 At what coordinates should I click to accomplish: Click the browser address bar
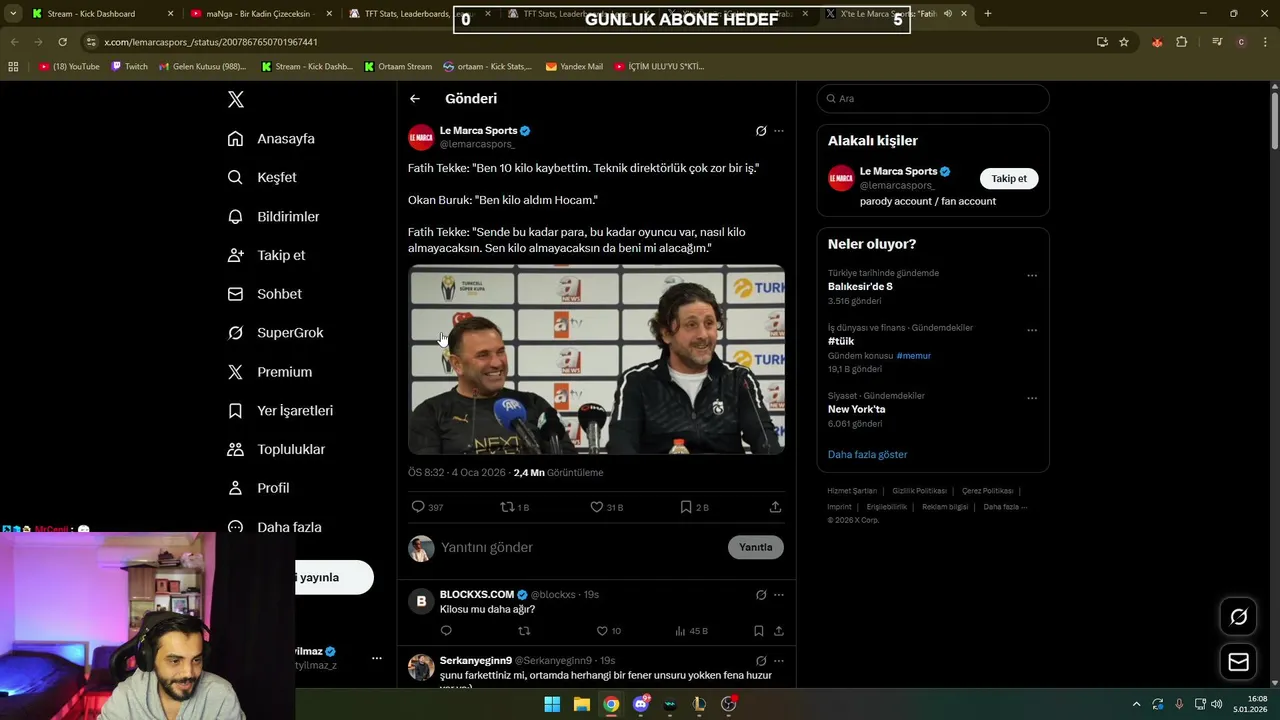[x=590, y=42]
